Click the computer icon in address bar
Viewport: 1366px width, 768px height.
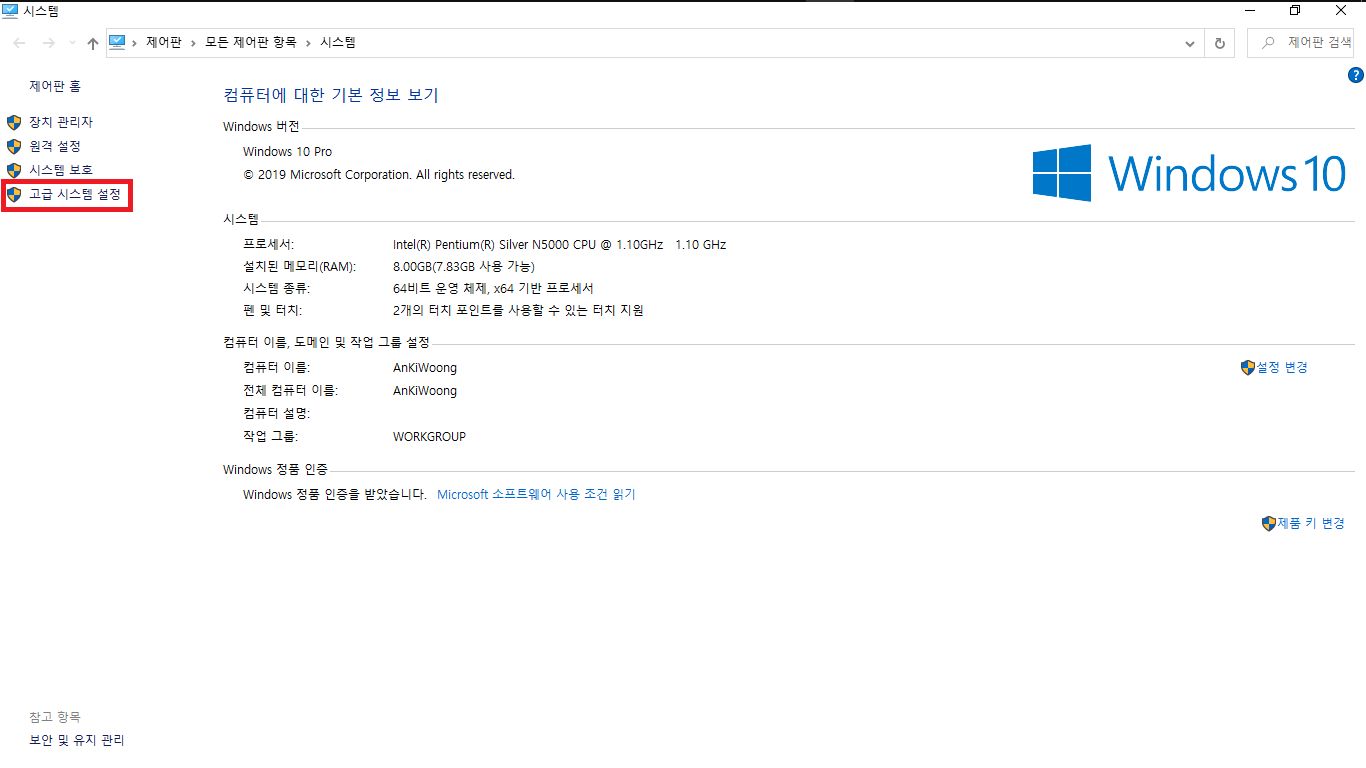(117, 42)
